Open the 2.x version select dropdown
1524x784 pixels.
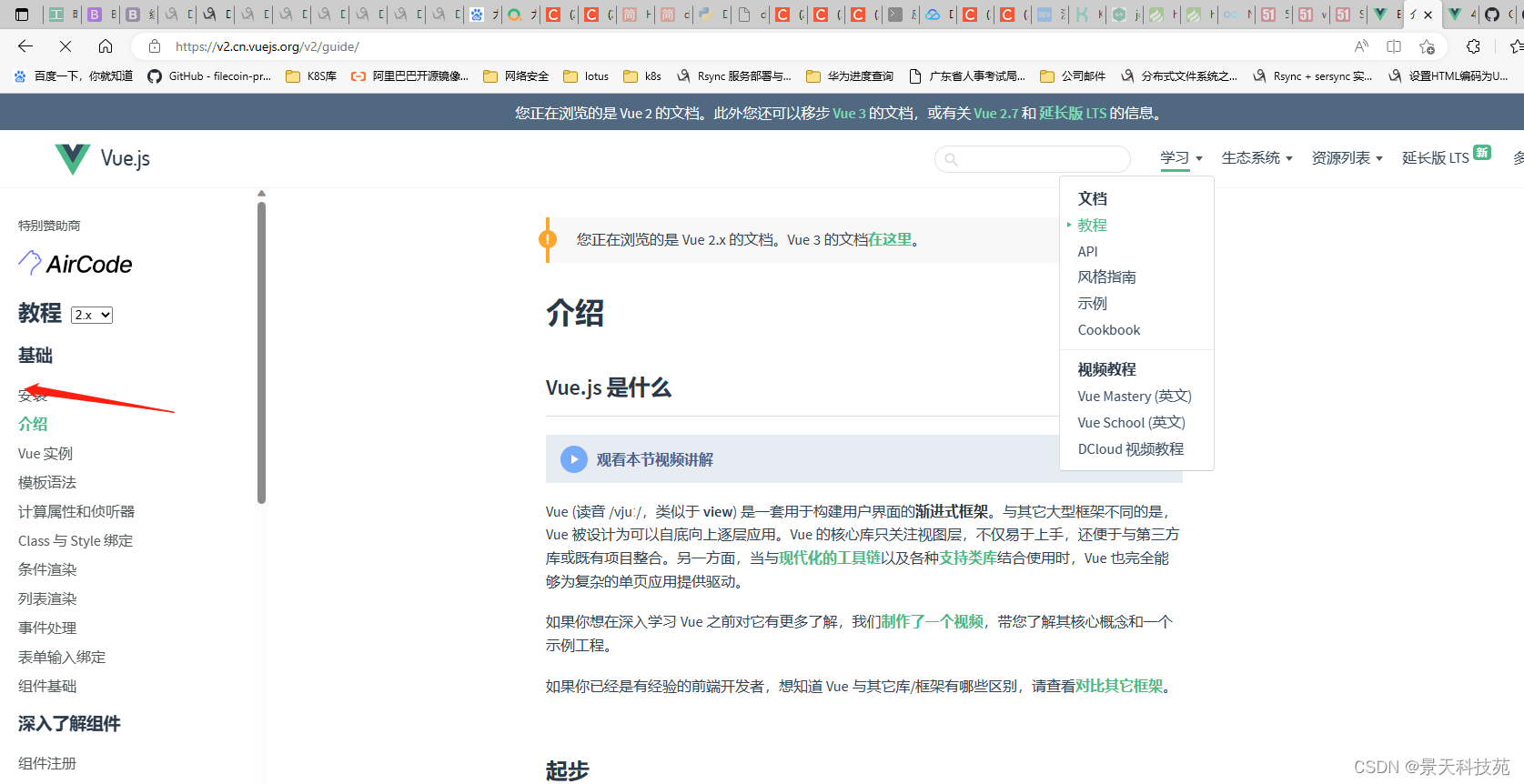[92, 315]
